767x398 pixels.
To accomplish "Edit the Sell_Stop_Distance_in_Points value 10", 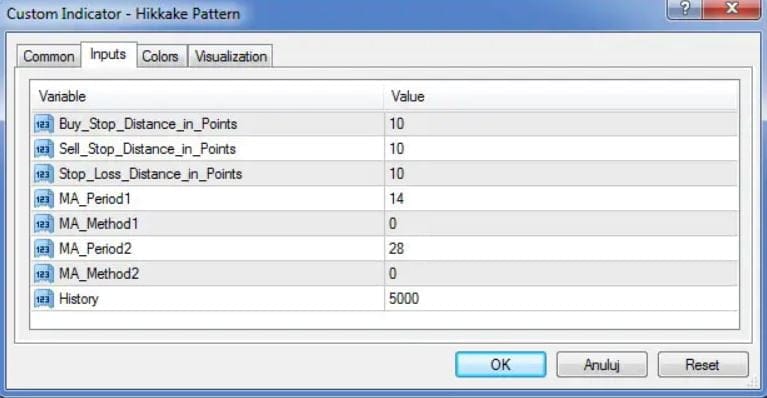I will 561,149.
